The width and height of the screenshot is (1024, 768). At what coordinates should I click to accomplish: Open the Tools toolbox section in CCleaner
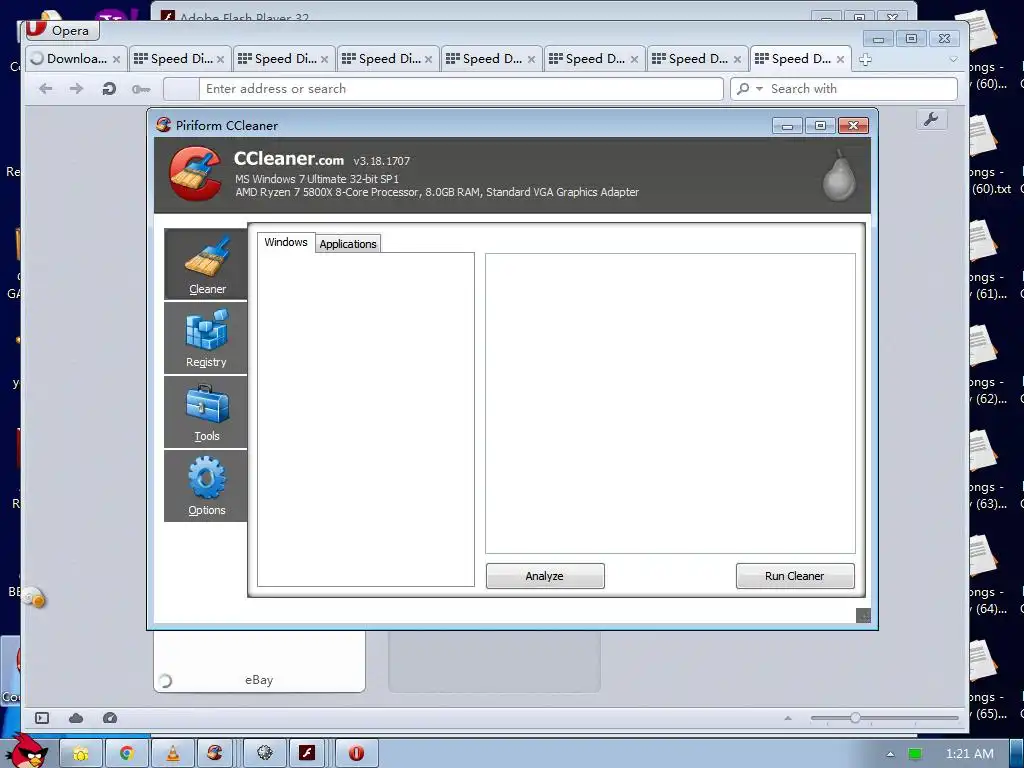206,412
